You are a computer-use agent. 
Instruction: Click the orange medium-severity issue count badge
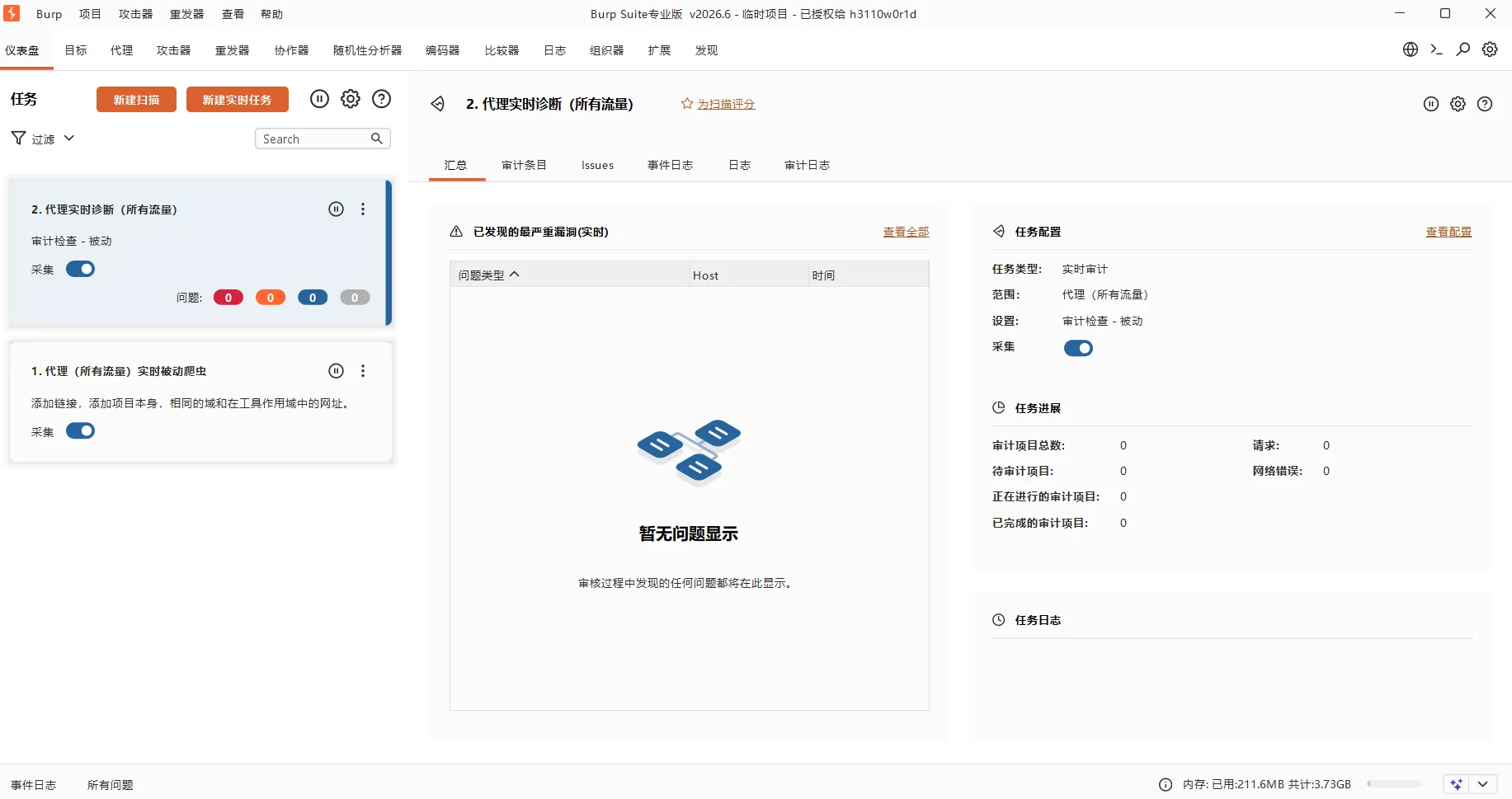coord(271,298)
